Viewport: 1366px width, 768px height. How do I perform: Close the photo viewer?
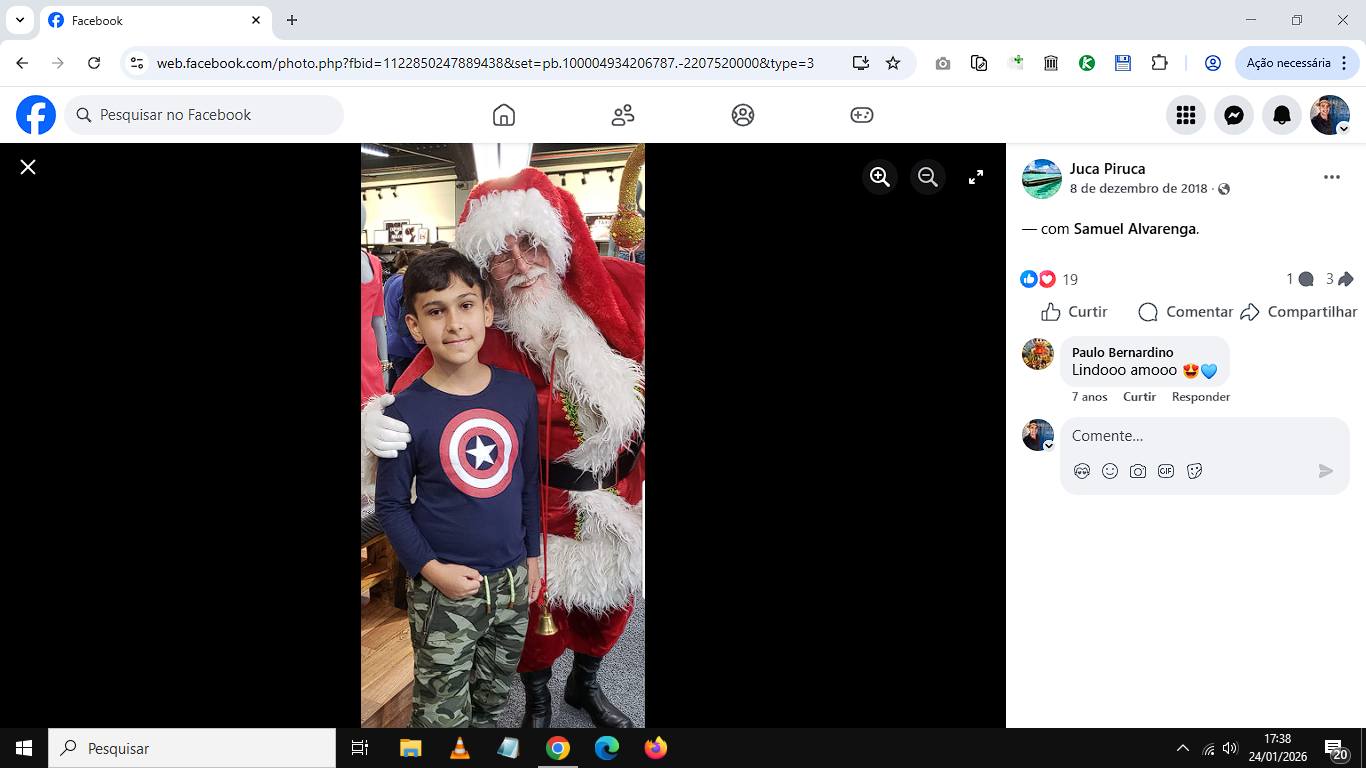28,167
